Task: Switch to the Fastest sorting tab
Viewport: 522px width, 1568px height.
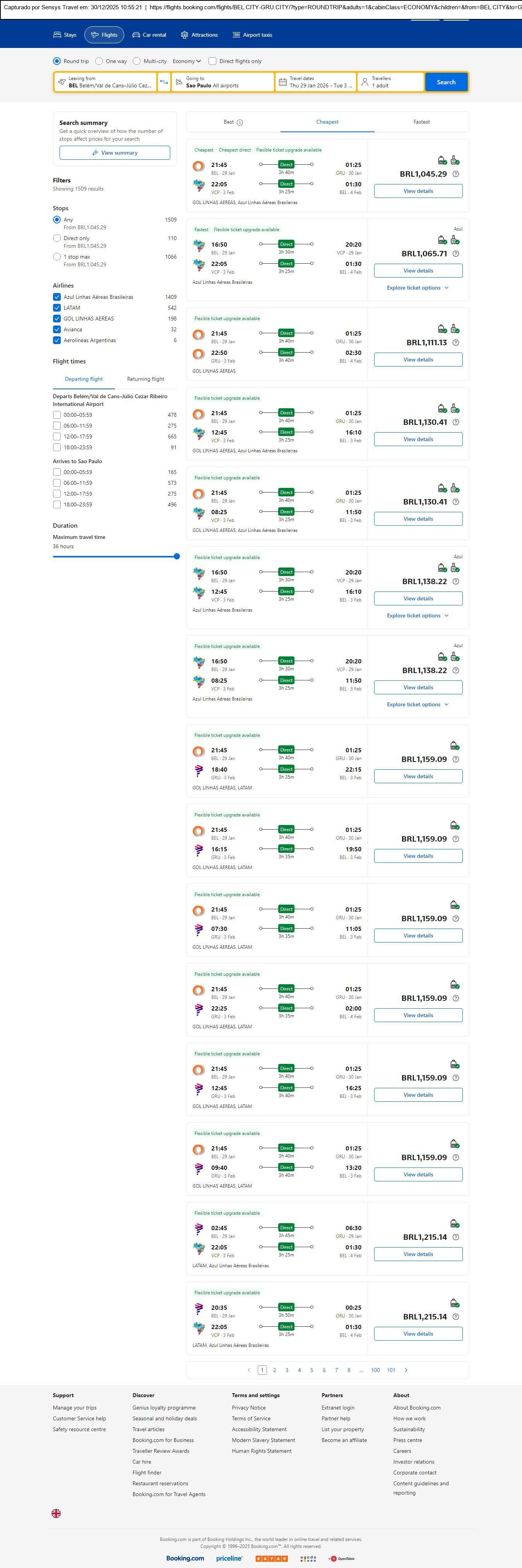Action: (421, 122)
